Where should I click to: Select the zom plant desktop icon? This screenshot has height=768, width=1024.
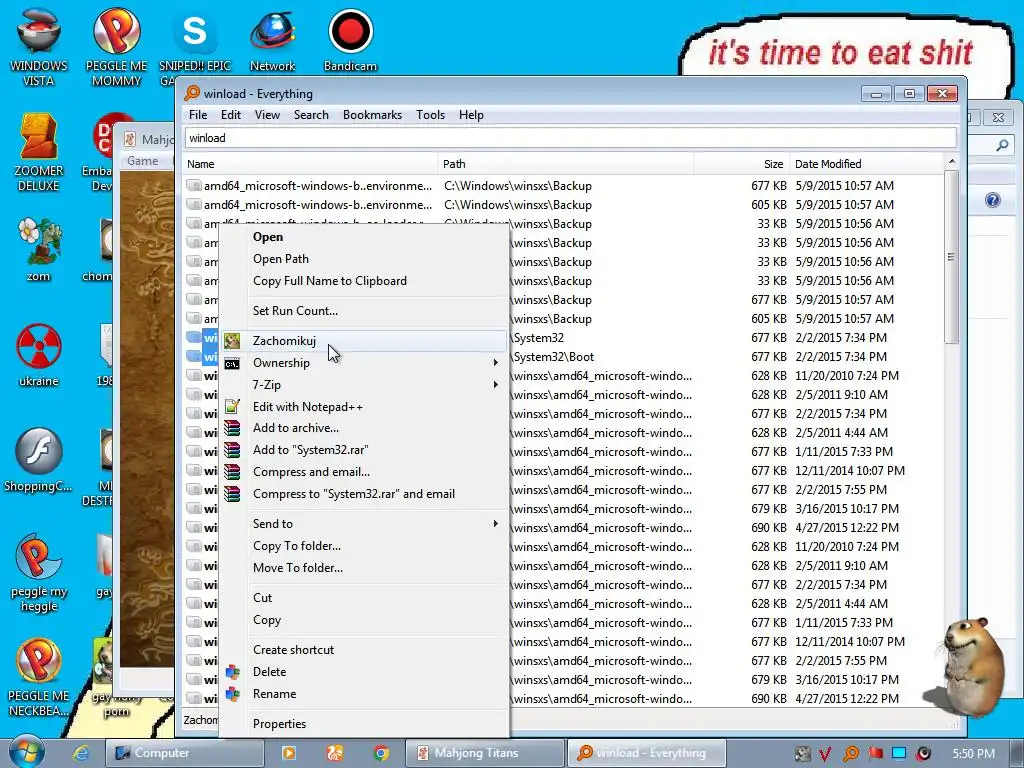coord(39,249)
